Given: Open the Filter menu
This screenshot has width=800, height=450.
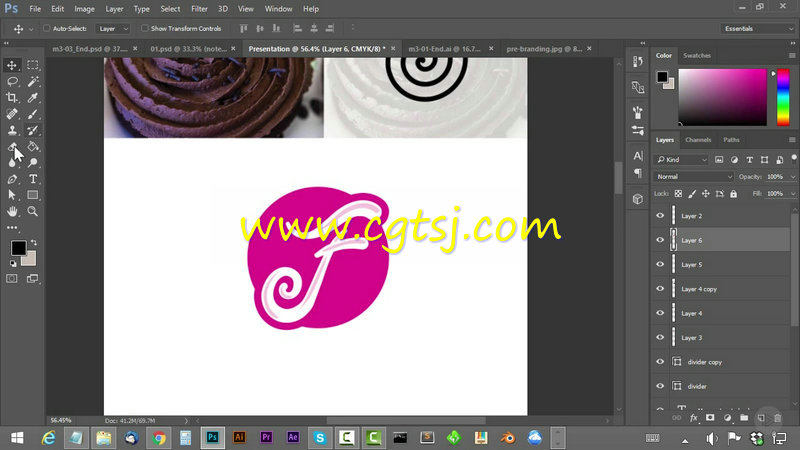Looking at the screenshot, I should point(199,9).
